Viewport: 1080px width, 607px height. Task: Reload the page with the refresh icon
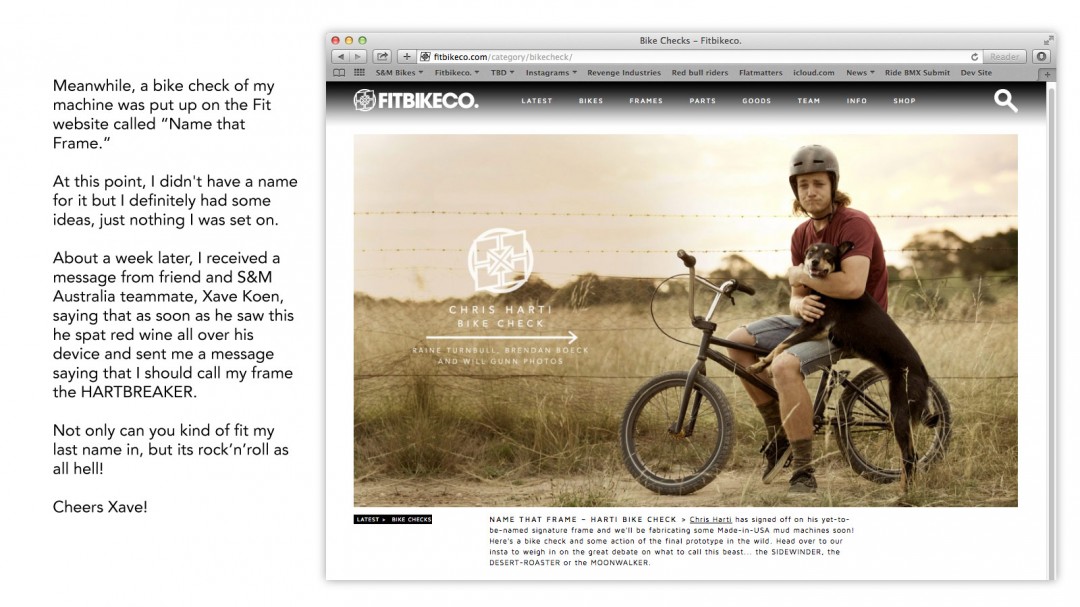974,57
